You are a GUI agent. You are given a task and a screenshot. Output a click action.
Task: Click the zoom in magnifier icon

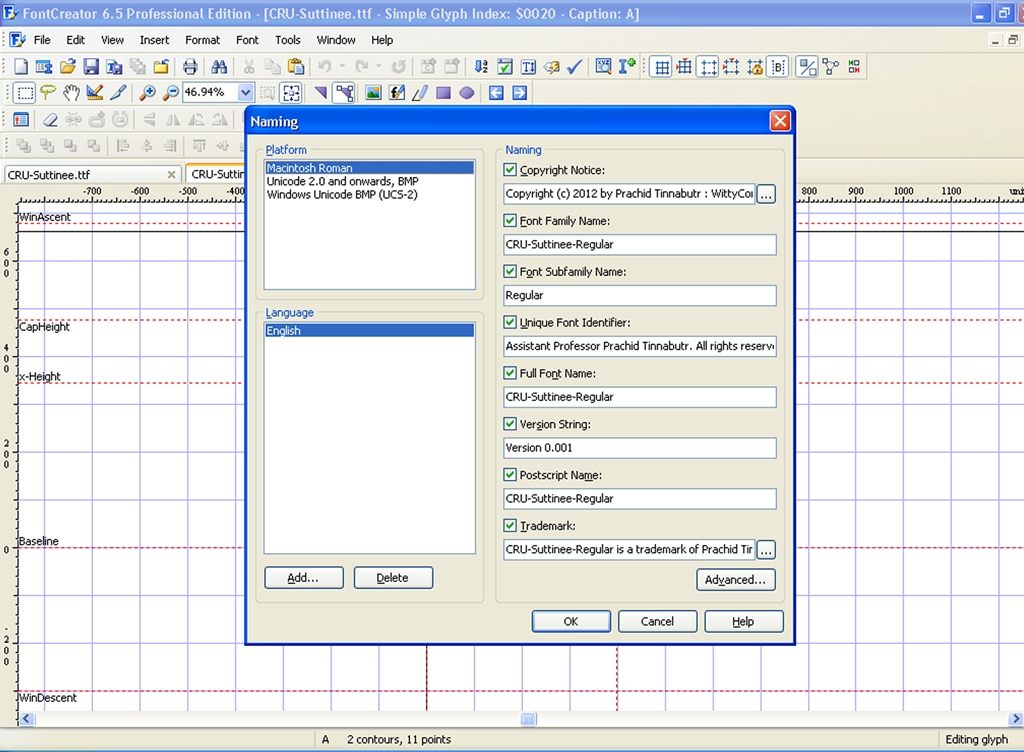pos(147,93)
